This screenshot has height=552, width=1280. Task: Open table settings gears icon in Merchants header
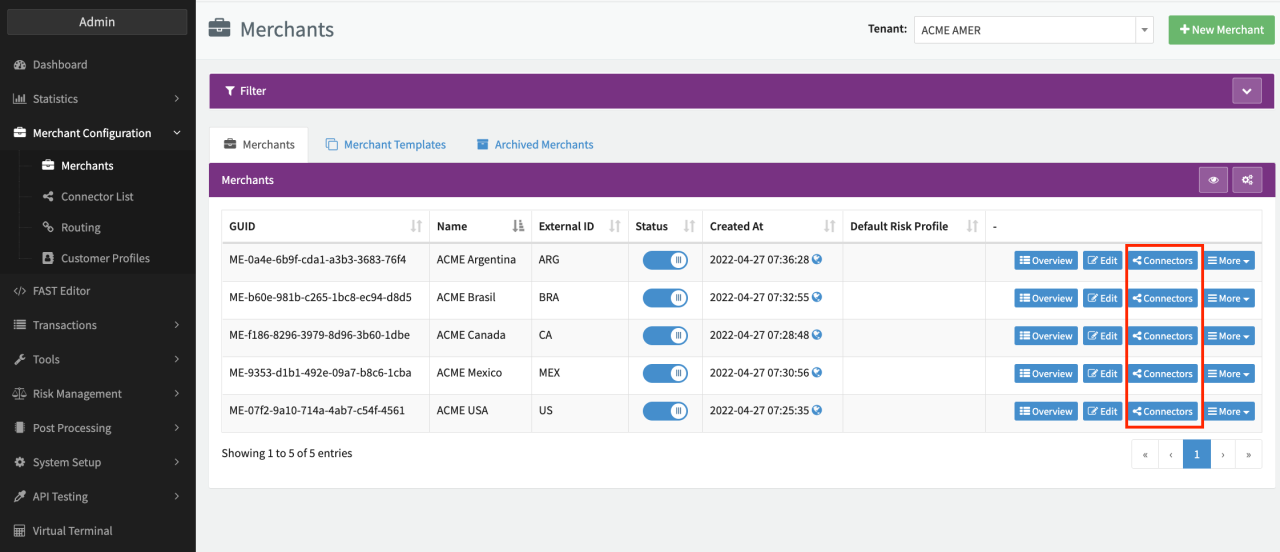tap(1247, 180)
